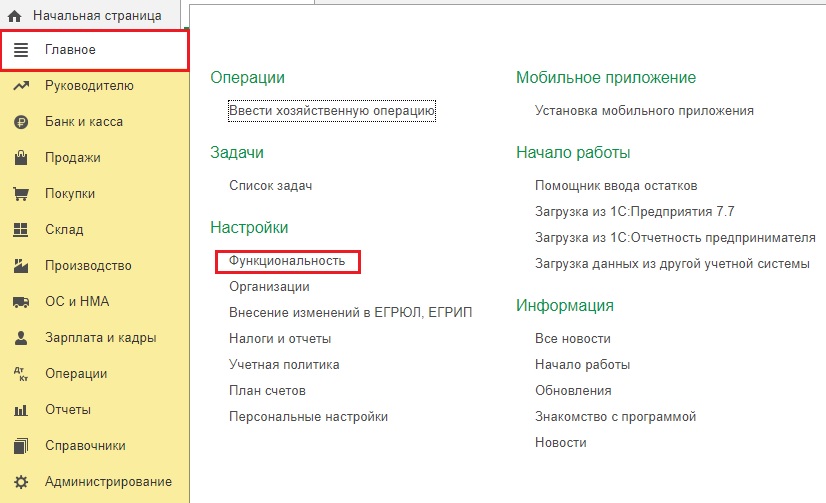The height and width of the screenshot is (503, 826).
Task: Launch Помощник ввода остатков
Action: coord(616,186)
